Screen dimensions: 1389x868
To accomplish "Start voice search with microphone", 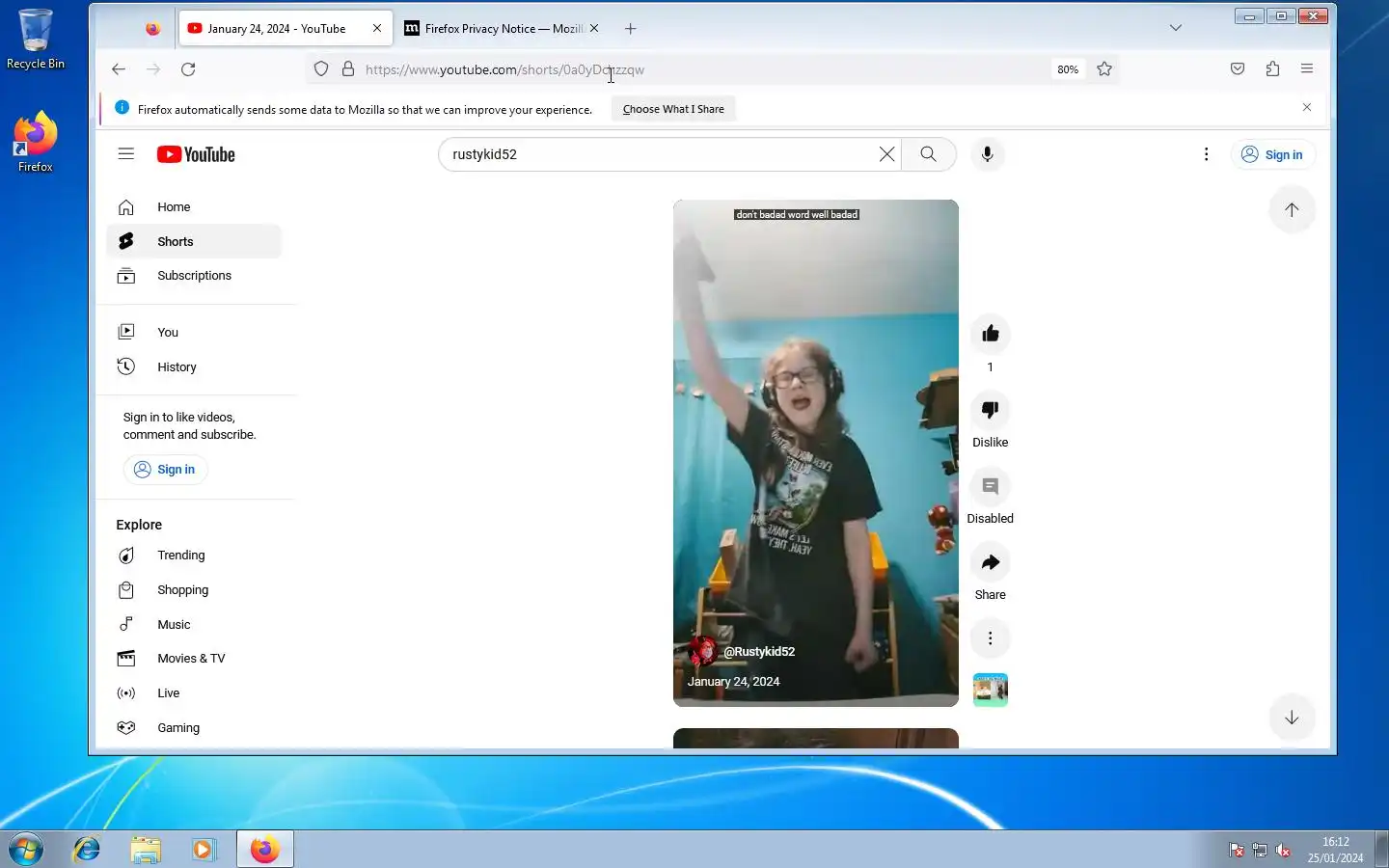I will 987,154.
